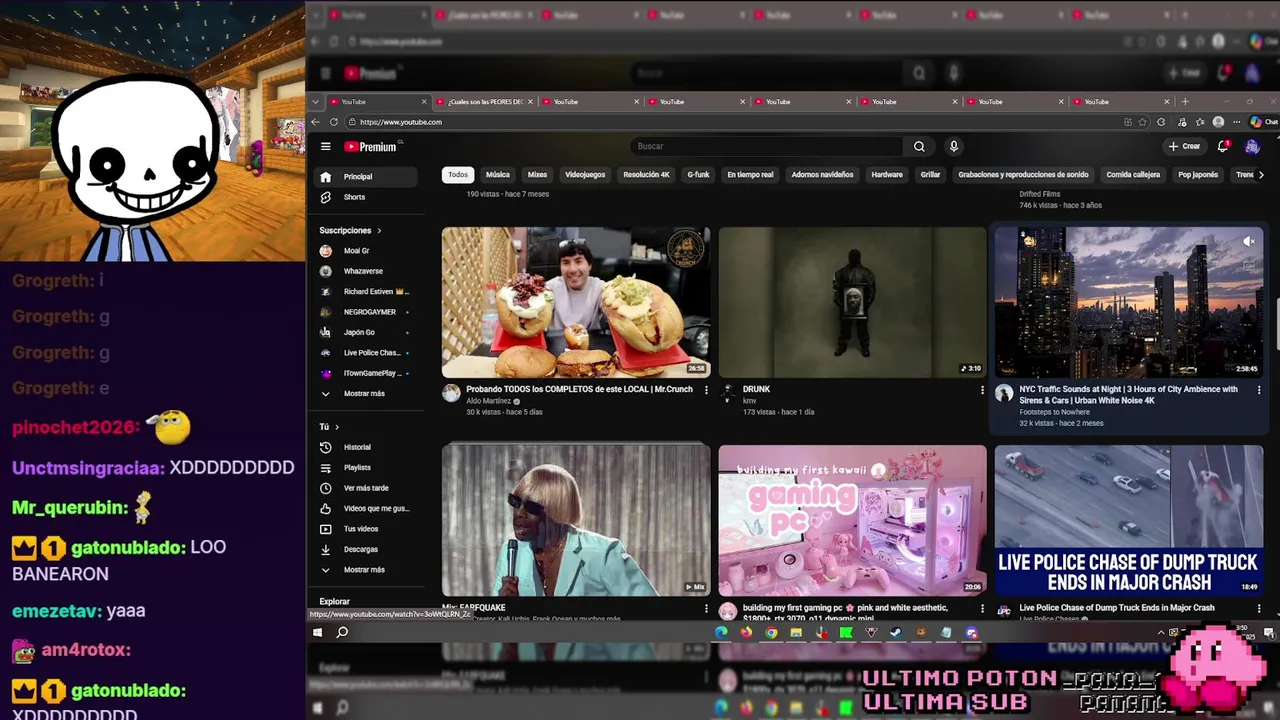Viewport: 1280px width, 720px height.
Task: Open options for Live Police Chase video
Action: tap(1258, 608)
